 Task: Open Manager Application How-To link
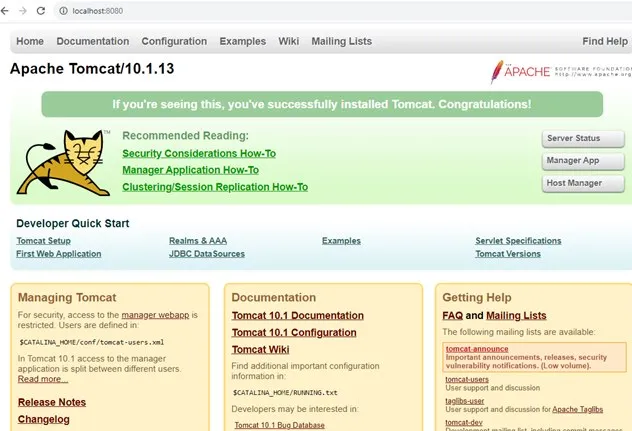191,170
